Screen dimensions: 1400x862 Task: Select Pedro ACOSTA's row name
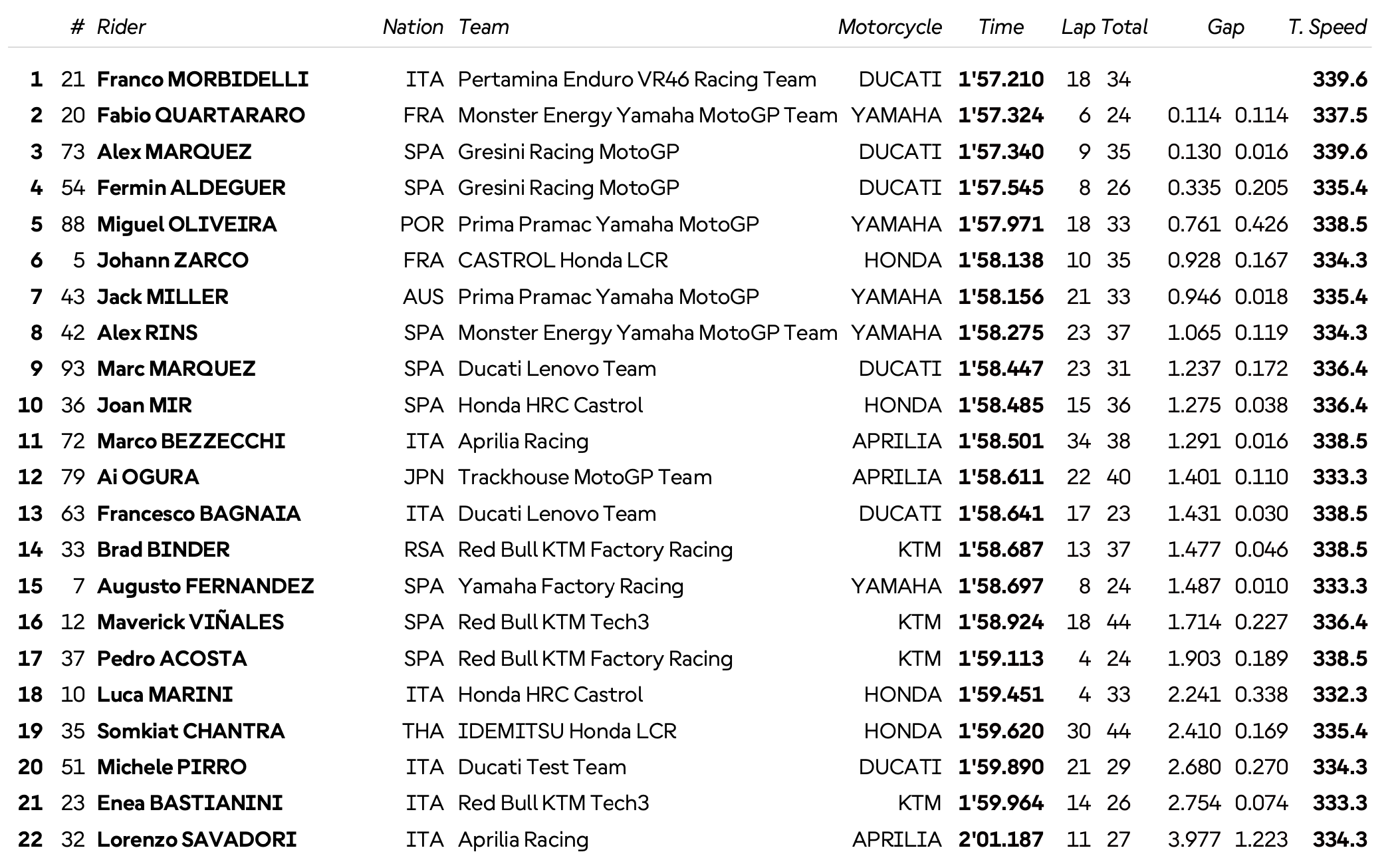click(x=172, y=658)
